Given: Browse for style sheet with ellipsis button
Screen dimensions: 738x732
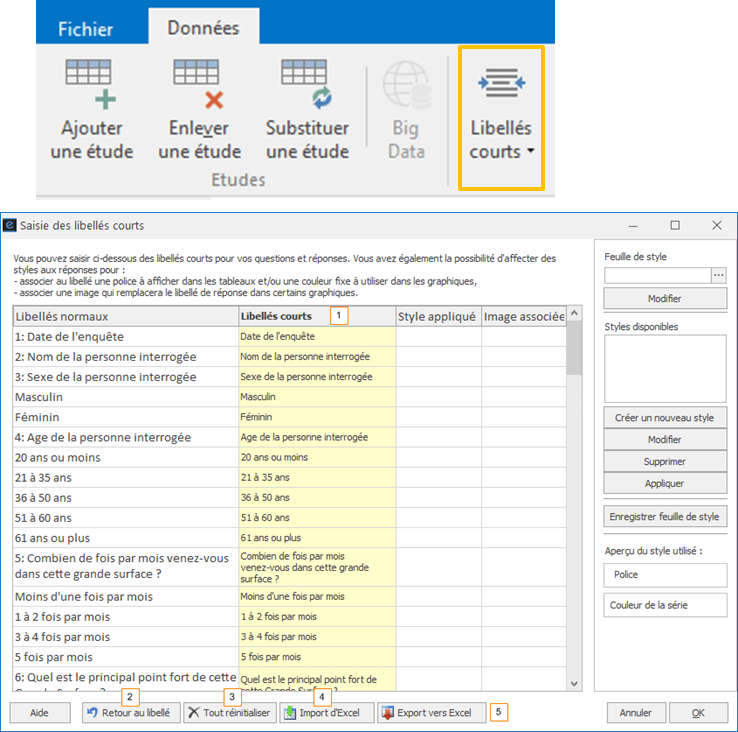Looking at the screenshot, I should (x=718, y=275).
